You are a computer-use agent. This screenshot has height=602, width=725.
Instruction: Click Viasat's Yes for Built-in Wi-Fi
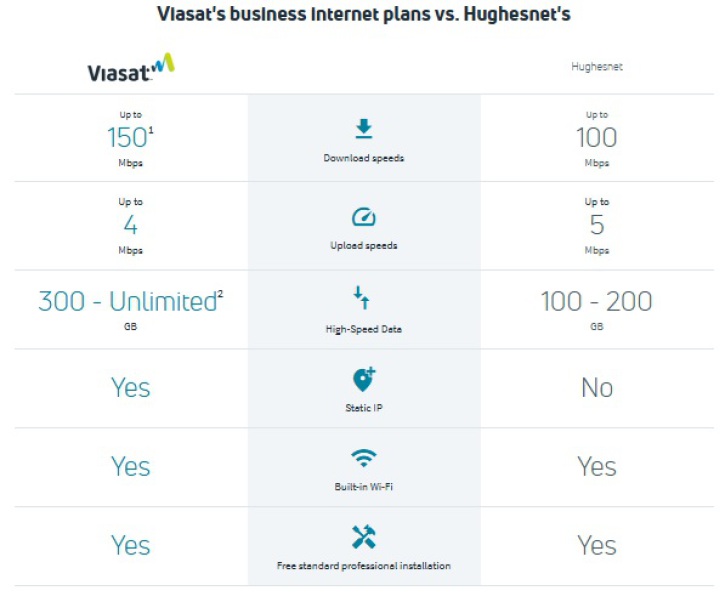coord(130,467)
